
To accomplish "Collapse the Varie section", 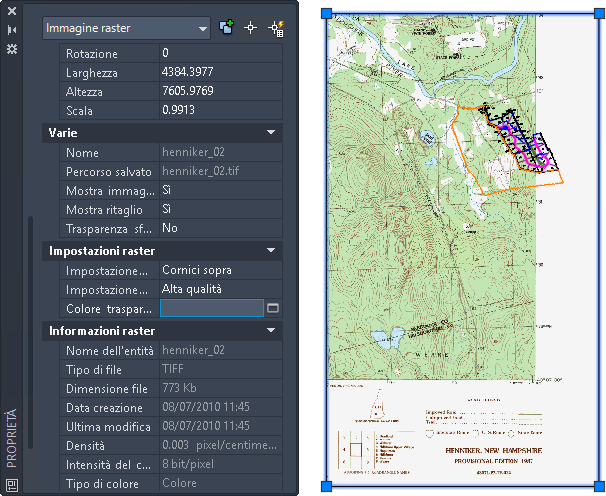I will coord(271,133).
